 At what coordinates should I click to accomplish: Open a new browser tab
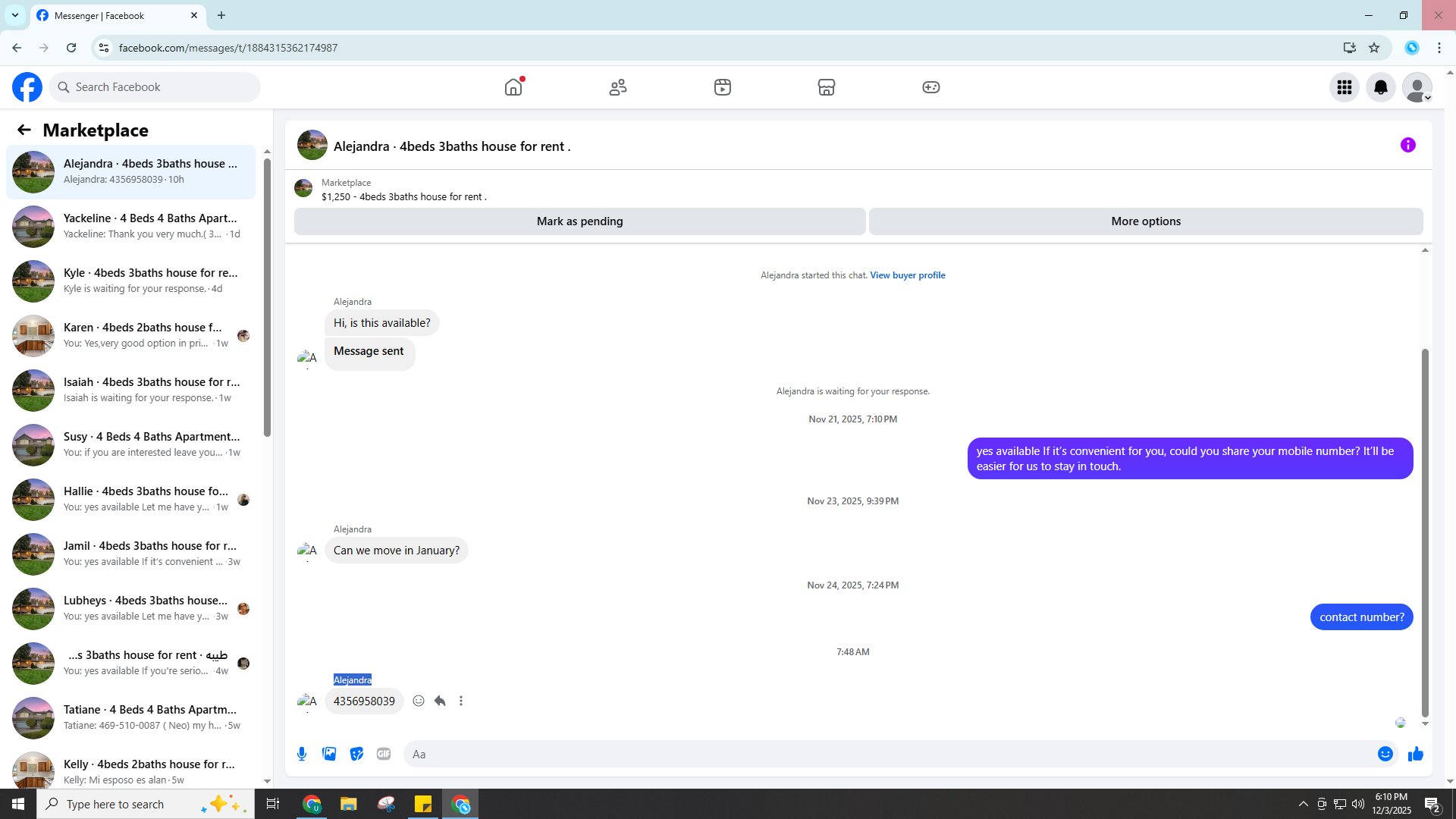click(221, 15)
